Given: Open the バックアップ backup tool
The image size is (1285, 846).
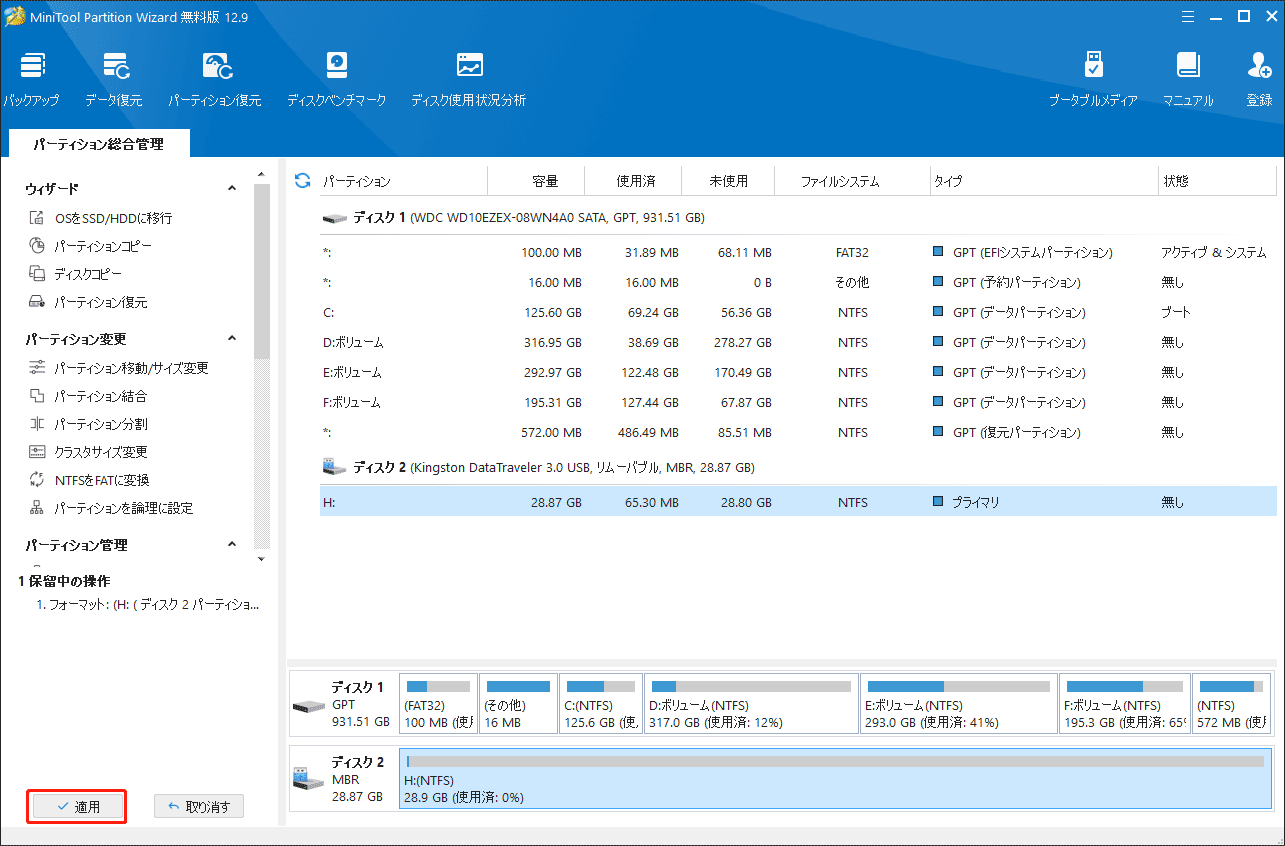Looking at the screenshot, I should click(31, 80).
